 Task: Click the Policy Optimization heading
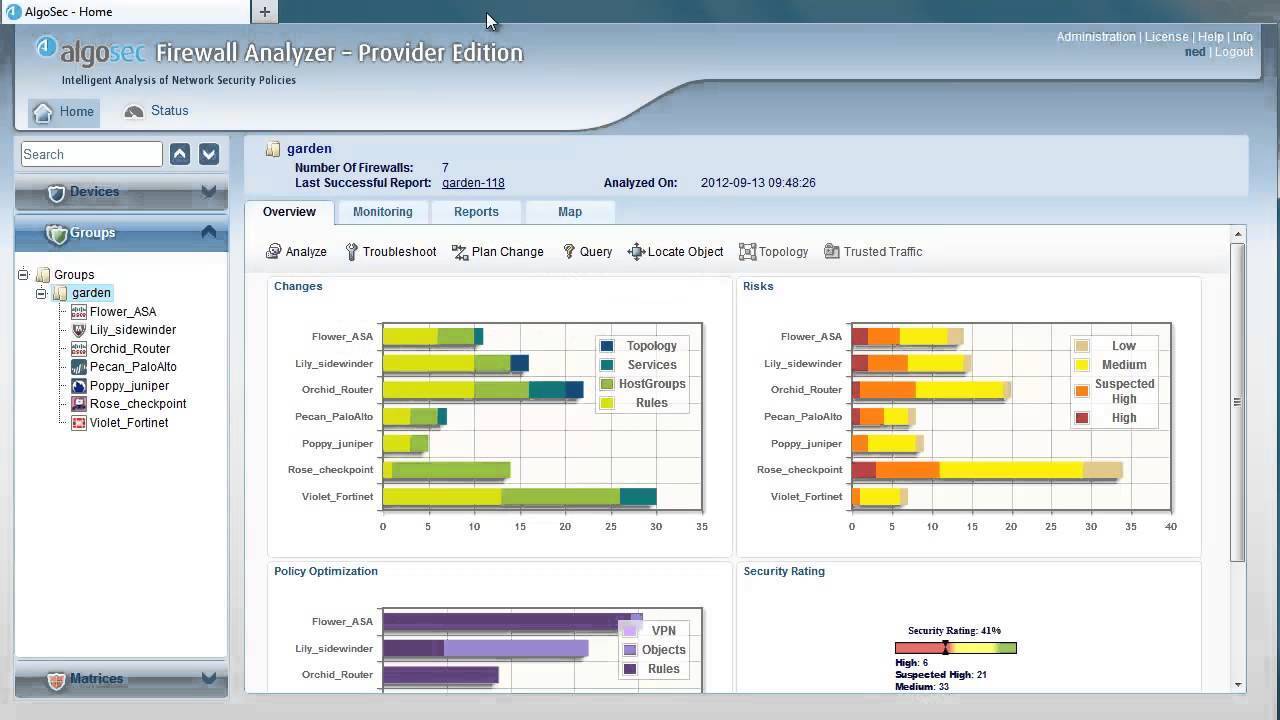(x=326, y=571)
